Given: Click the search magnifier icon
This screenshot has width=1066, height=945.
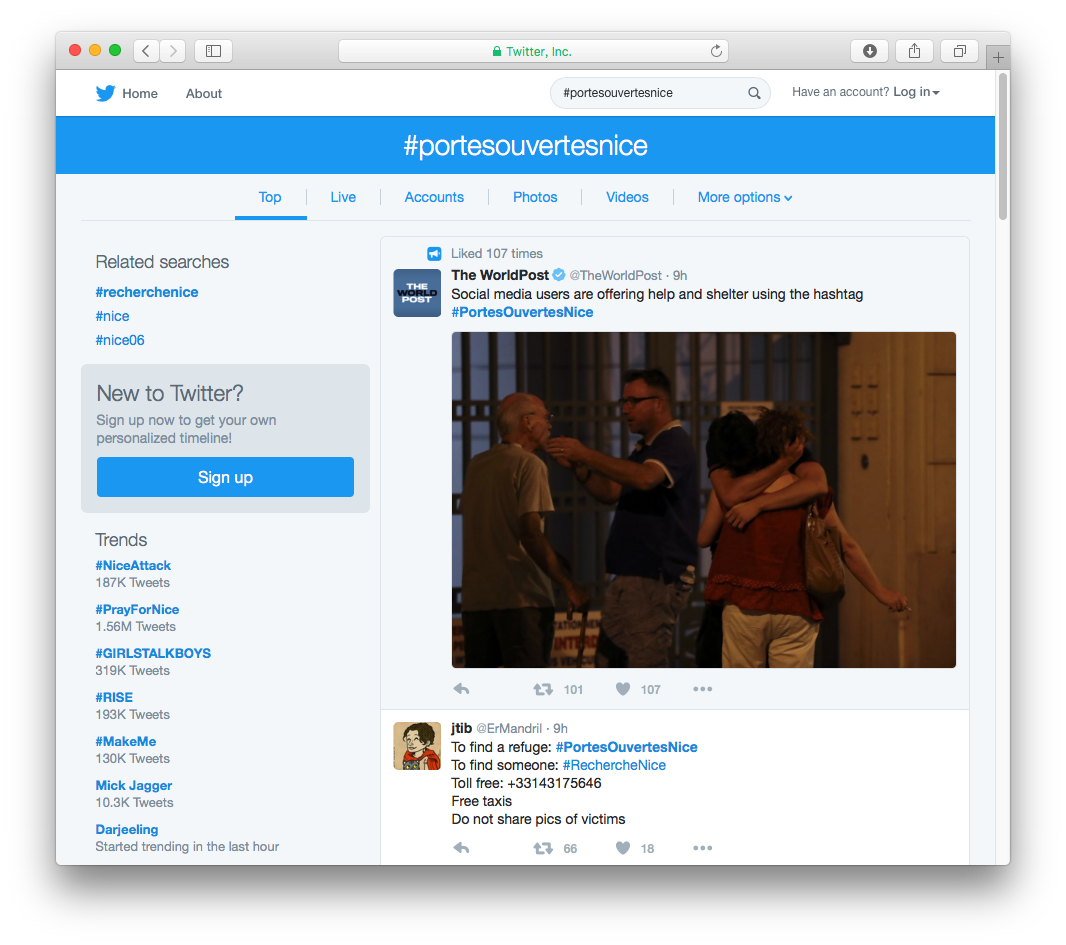Looking at the screenshot, I should (x=754, y=93).
